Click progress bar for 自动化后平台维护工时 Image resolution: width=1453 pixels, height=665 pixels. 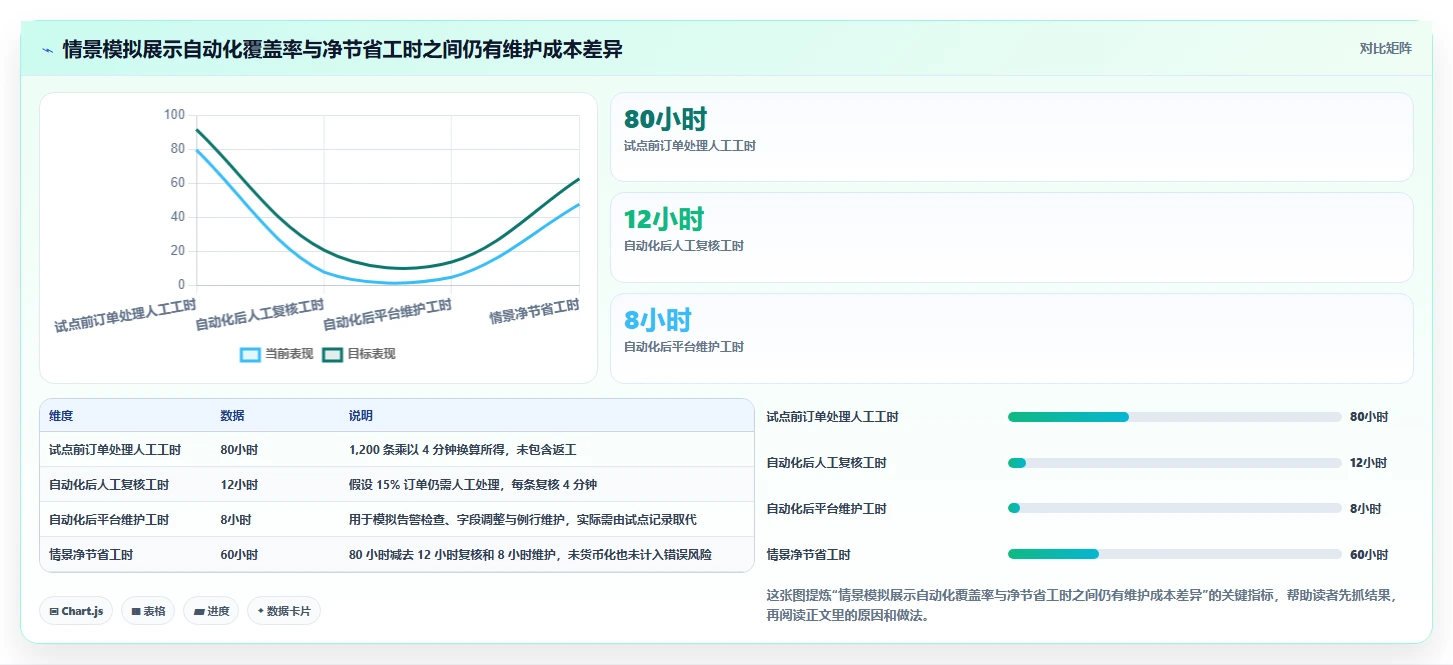click(1174, 509)
